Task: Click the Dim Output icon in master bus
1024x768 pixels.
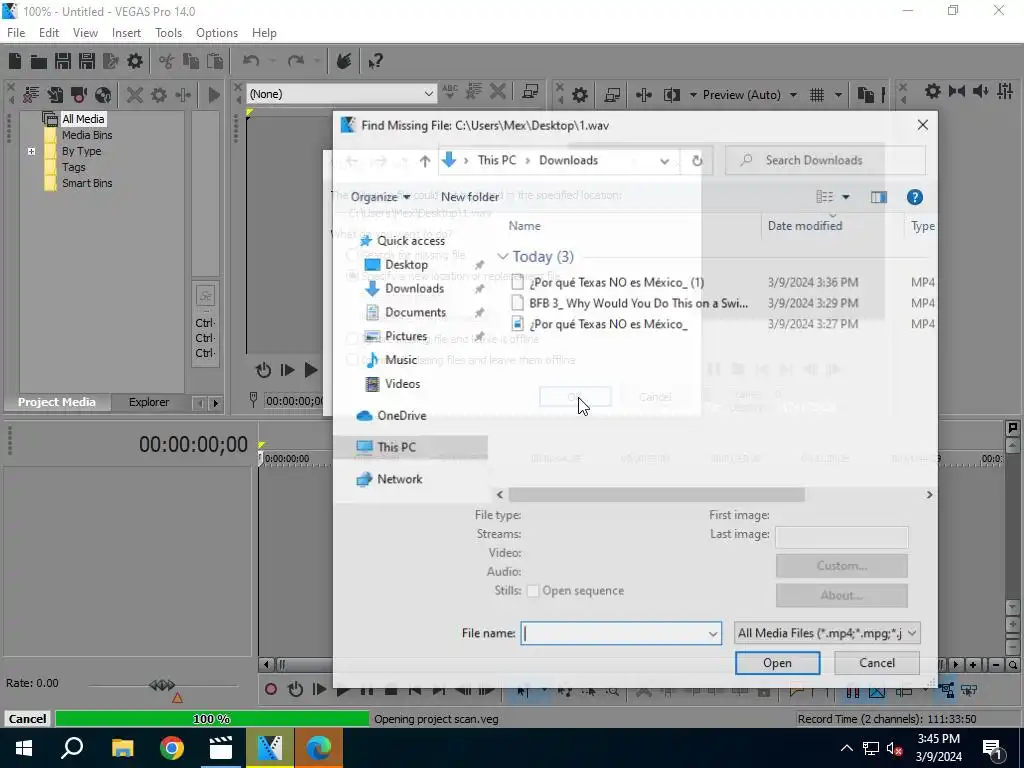Action: tap(980, 91)
